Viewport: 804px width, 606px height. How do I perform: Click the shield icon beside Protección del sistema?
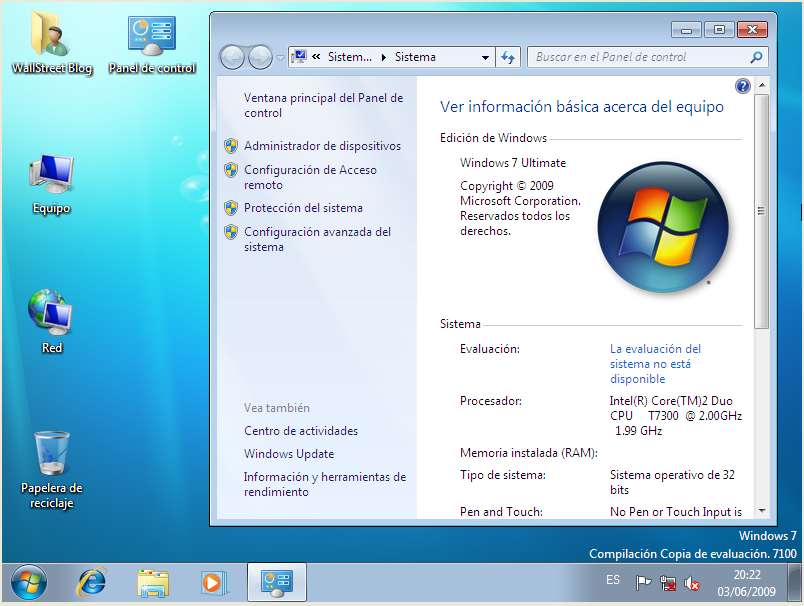pos(231,208)
